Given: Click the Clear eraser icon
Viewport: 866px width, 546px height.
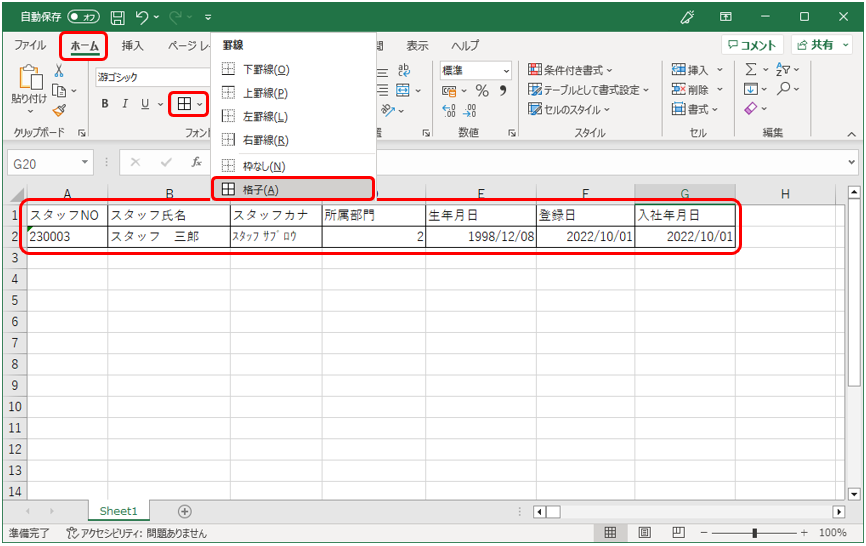Looking at the screenshot, I should pos(751,109).
